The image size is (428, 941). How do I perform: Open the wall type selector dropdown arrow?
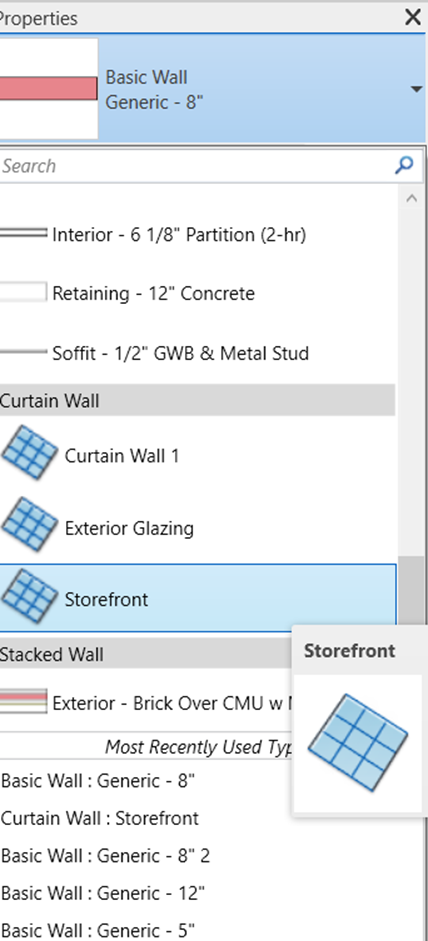click(416, 89)
